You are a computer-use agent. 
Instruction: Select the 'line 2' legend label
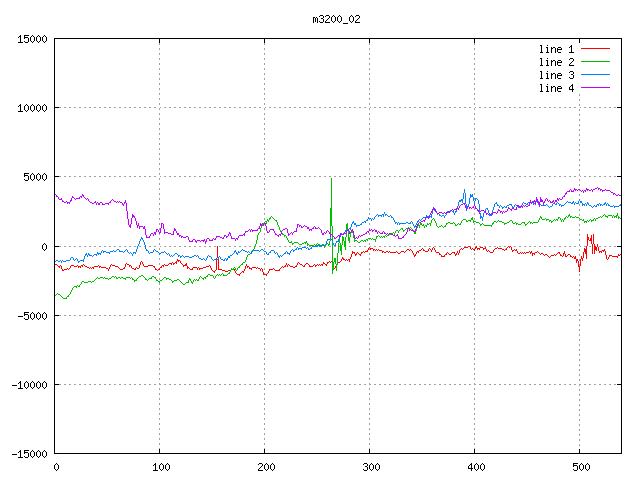(x=556, y=62)
